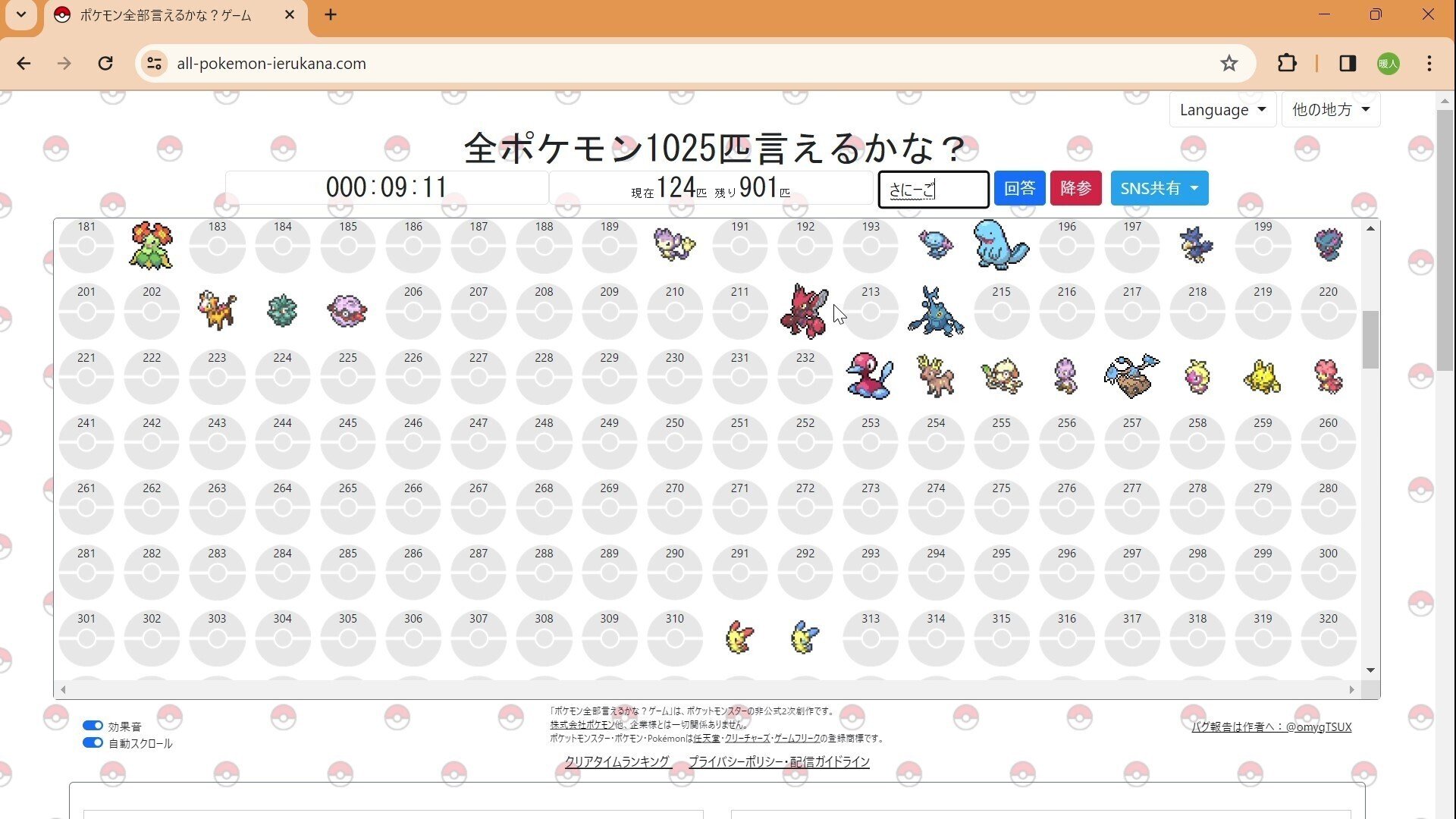Image resolution: width=1456 pixels, height=819 pixels.
Task: Expand the 他の地方 dropdown
Action: click(x=1330, y=109)
